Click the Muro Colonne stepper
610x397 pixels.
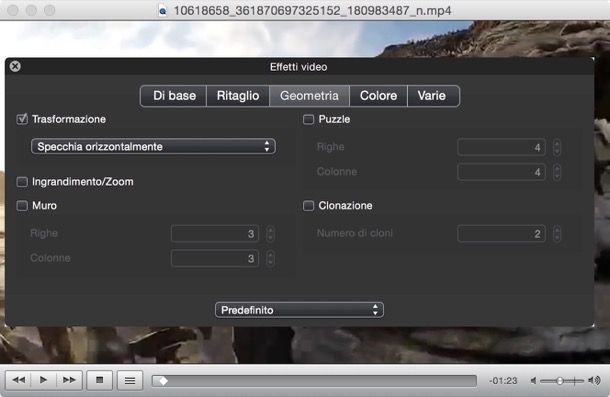(x=270, y=258)
